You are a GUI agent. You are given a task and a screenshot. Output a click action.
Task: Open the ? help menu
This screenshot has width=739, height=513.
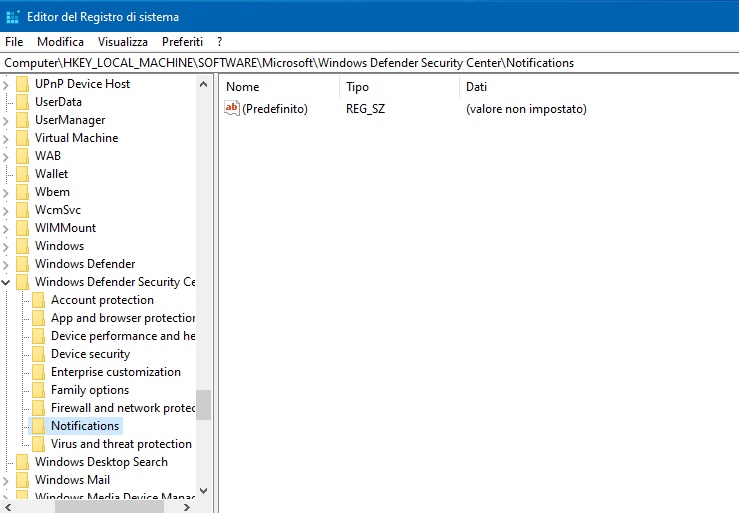pos(220,42)
